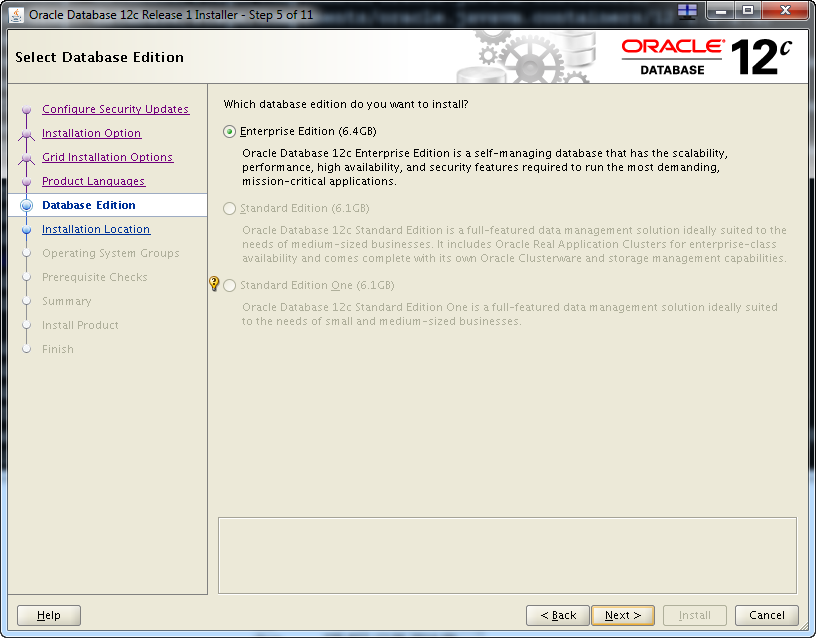Click the Standard Edition description paragraph
Screen dimensions: 816x638
point(515,245)
